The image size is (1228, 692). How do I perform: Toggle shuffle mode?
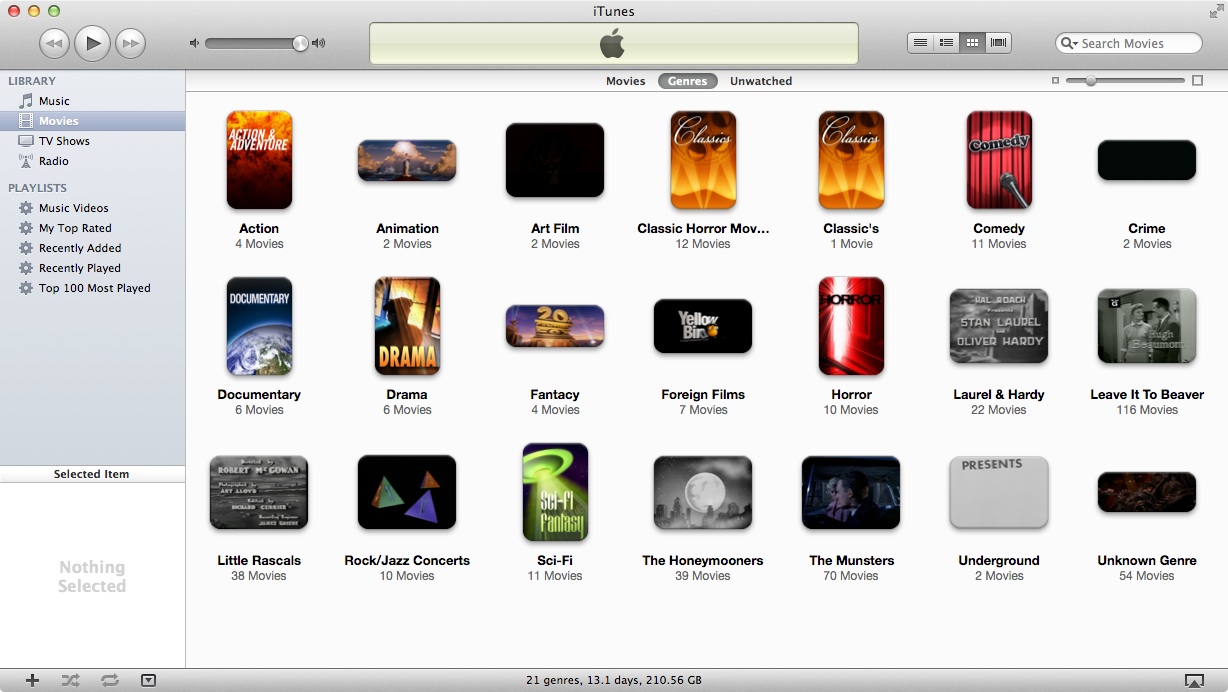(70, 680)
